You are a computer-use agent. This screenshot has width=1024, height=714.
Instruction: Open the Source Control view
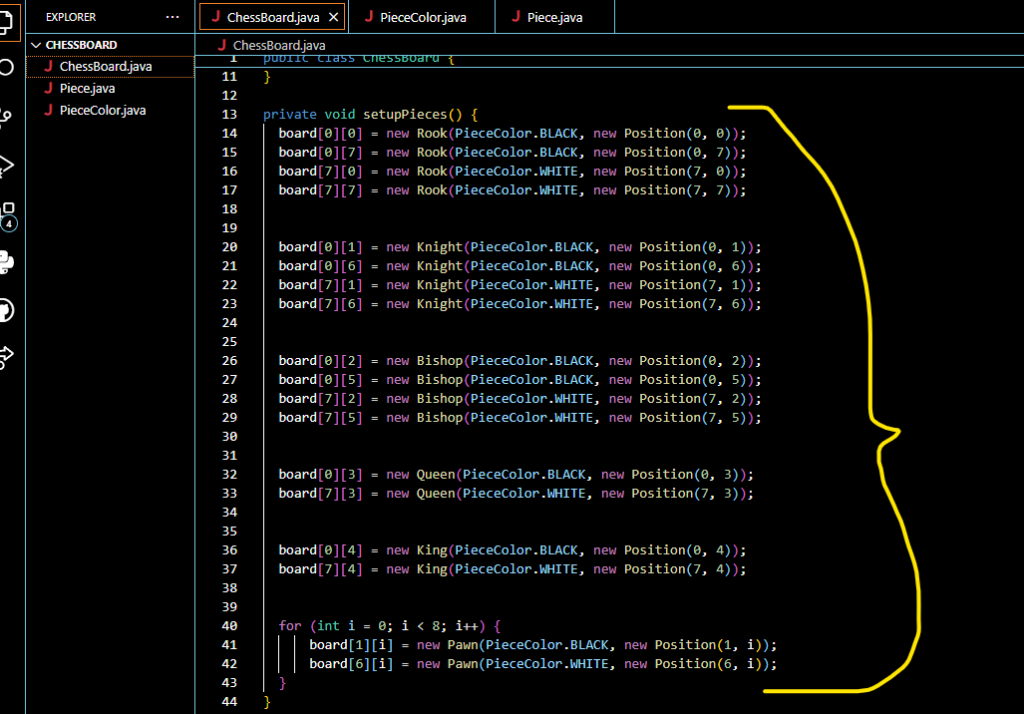pyautogui.click(x=6, y=116)
